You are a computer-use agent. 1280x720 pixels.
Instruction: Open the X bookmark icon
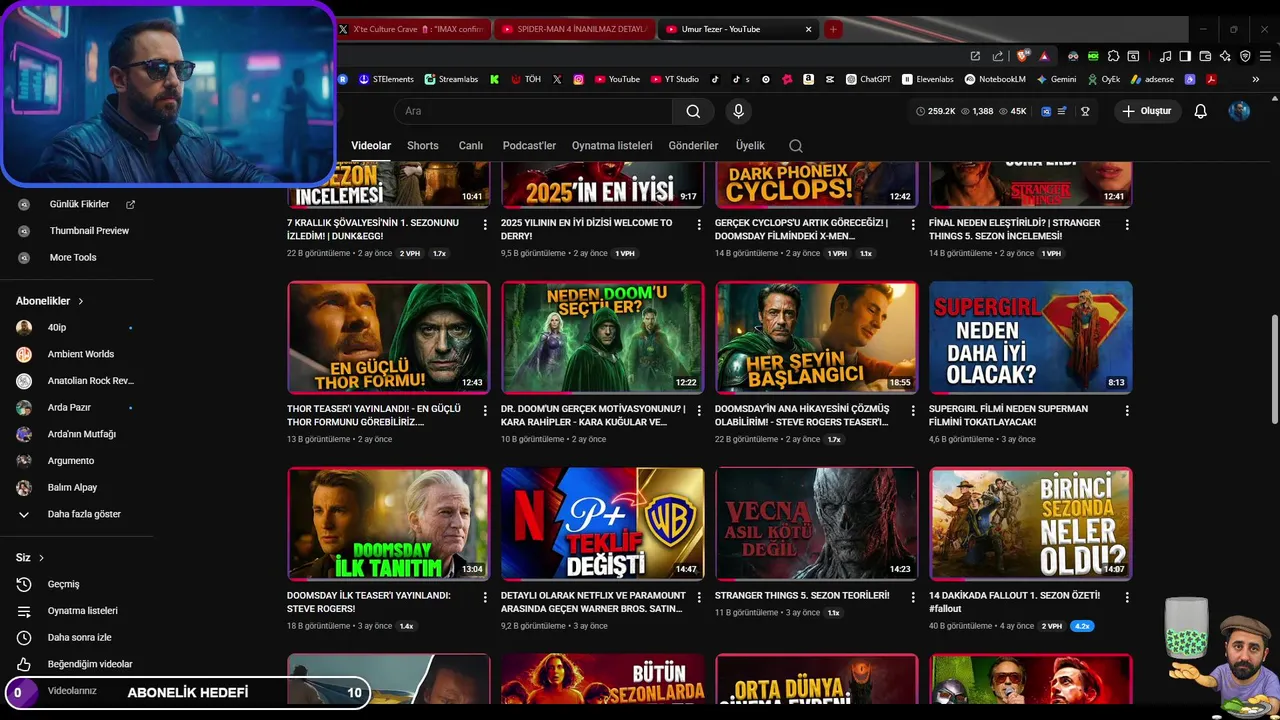(557, 79)
